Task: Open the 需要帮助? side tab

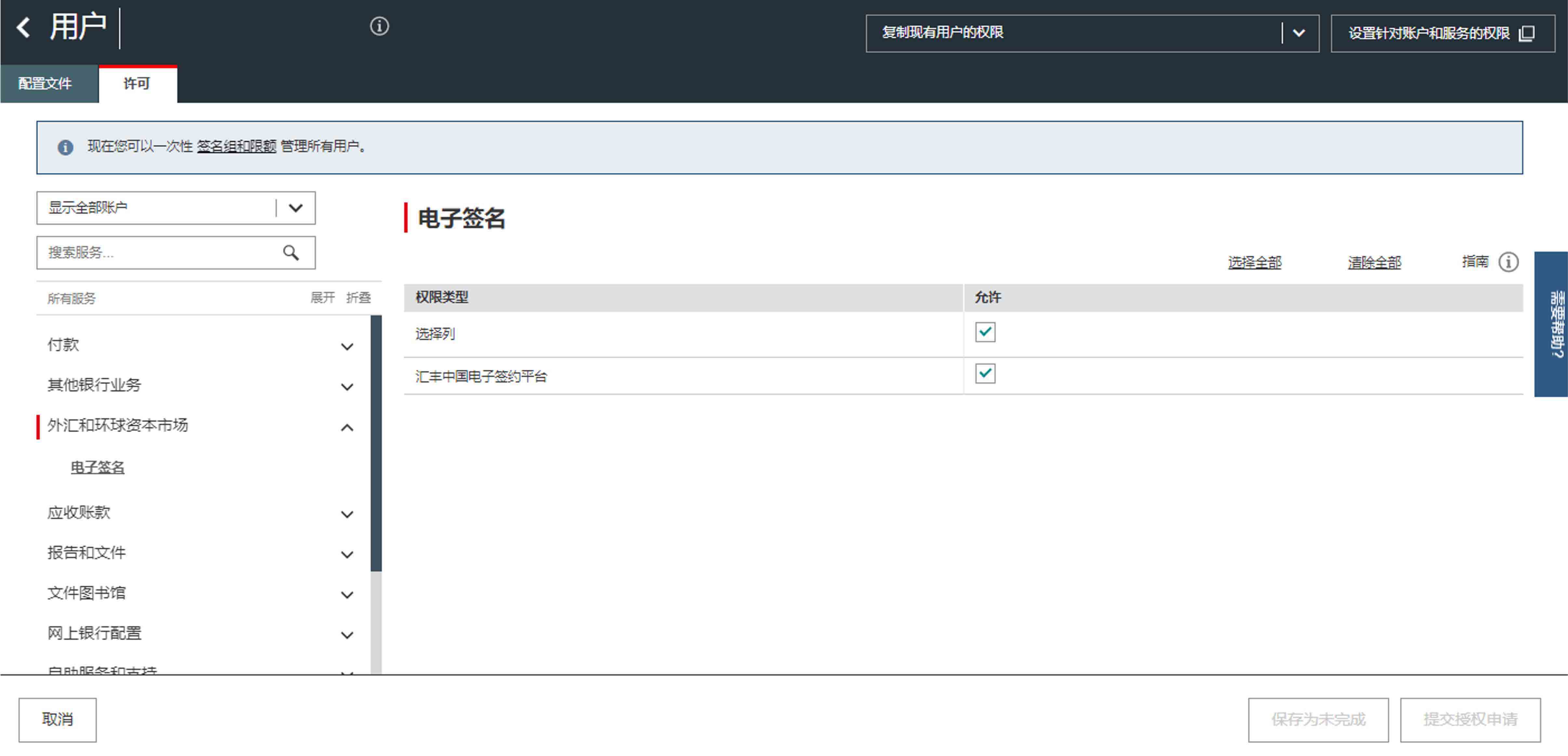Action: pyautogui.click(x=1551, y=323)
